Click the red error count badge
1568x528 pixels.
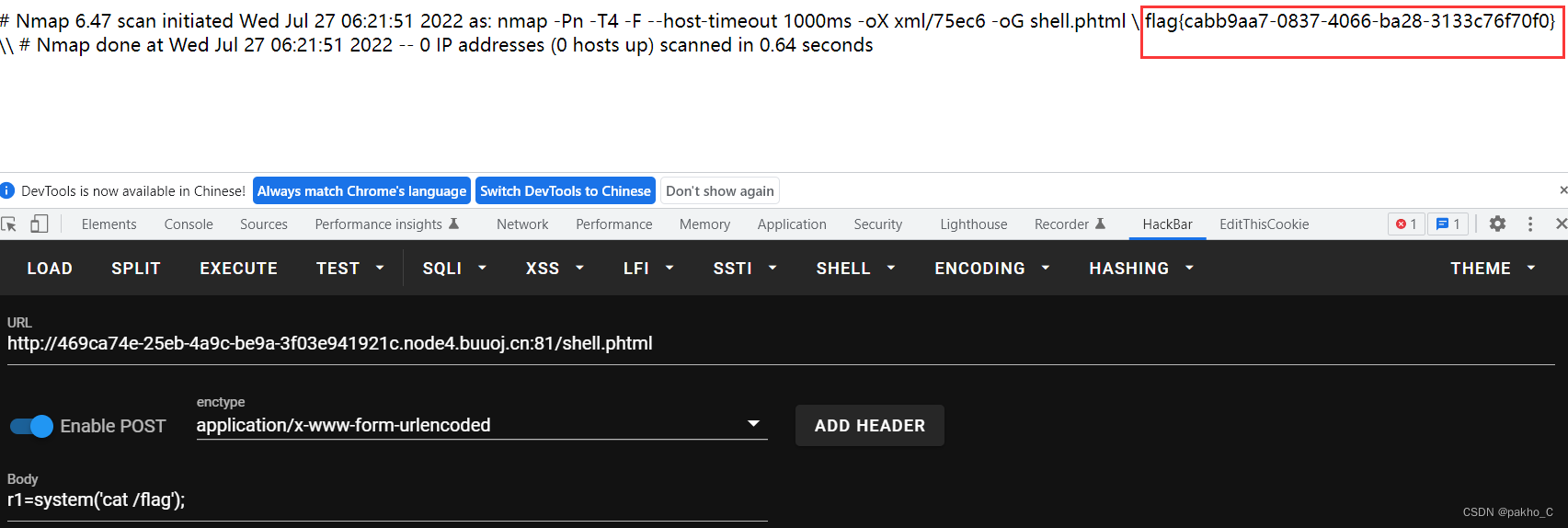point(1406,224)
